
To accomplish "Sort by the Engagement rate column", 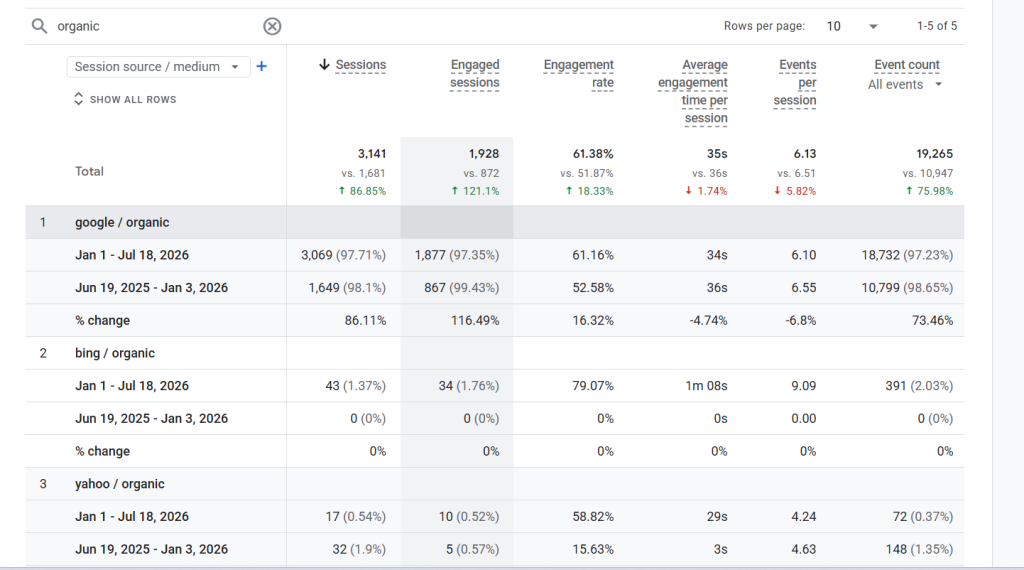I will click(x=579, y=74).
